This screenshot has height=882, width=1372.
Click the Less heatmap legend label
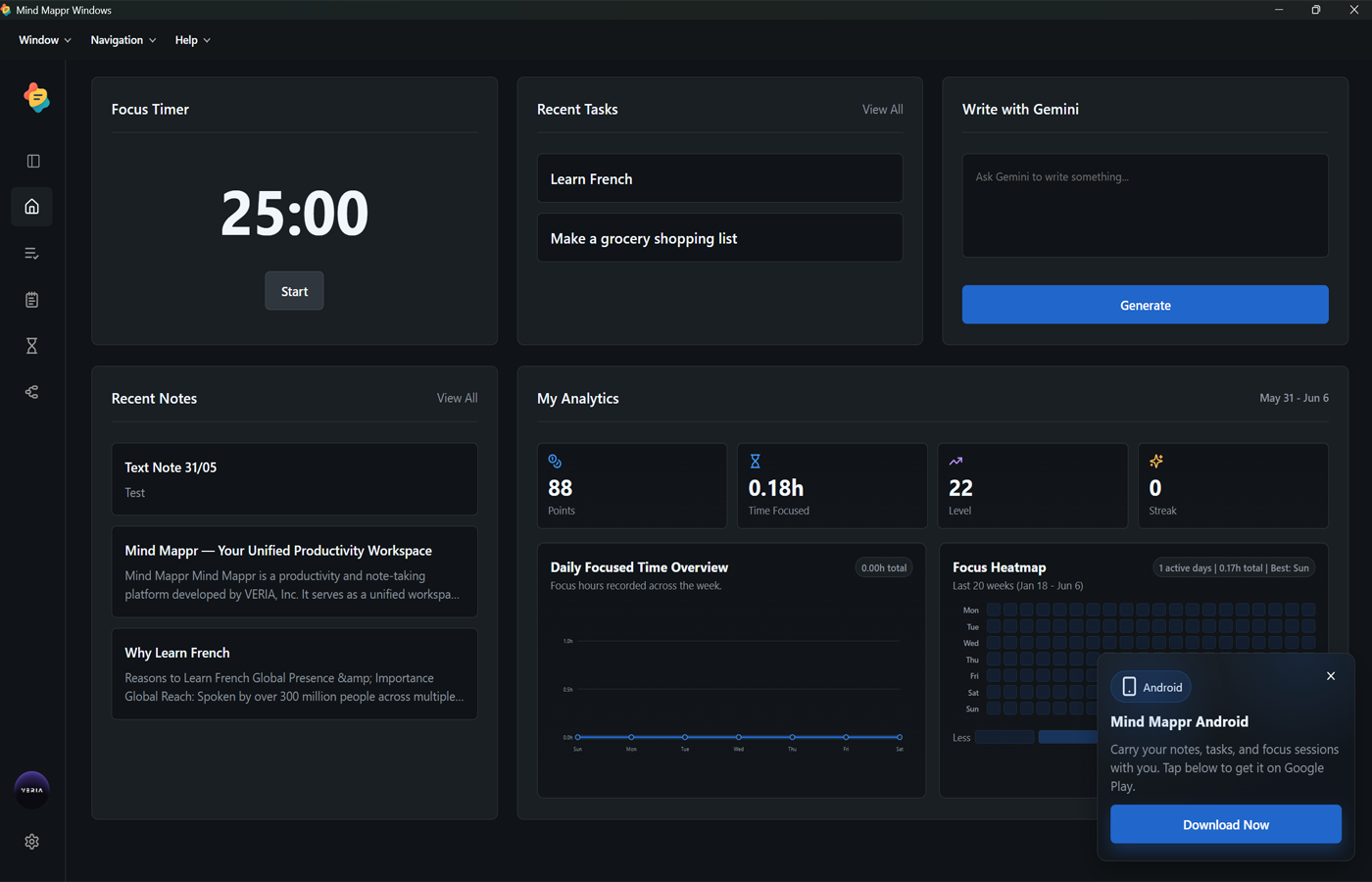[961, 738]
